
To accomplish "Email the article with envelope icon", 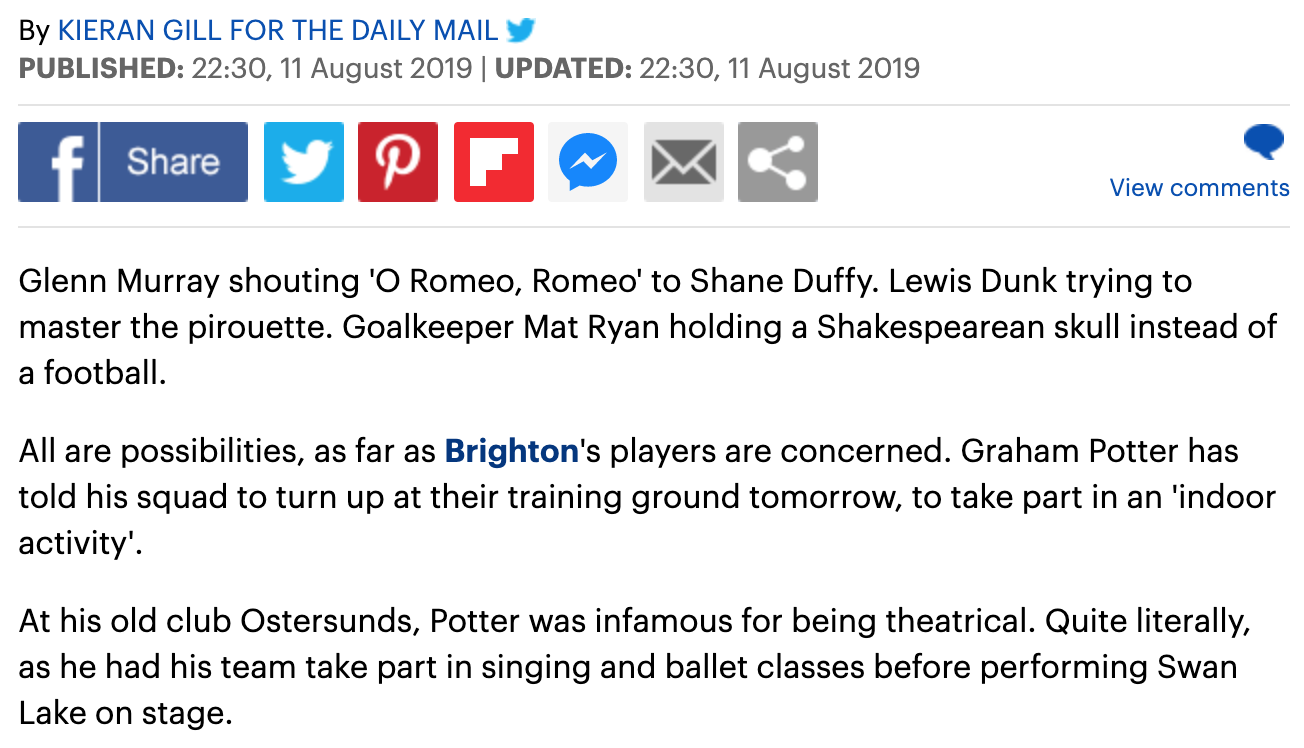I will tap(684, 162).
